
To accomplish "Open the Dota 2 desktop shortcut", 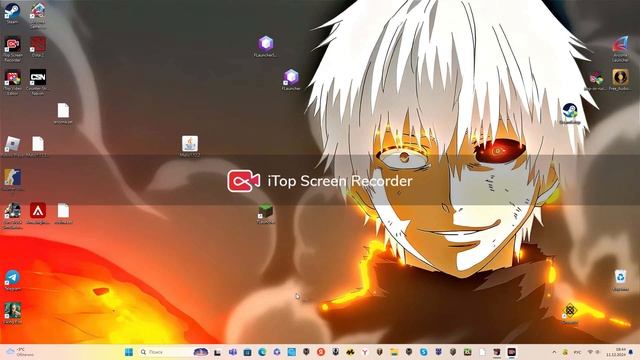I will (x=38, y=46).
